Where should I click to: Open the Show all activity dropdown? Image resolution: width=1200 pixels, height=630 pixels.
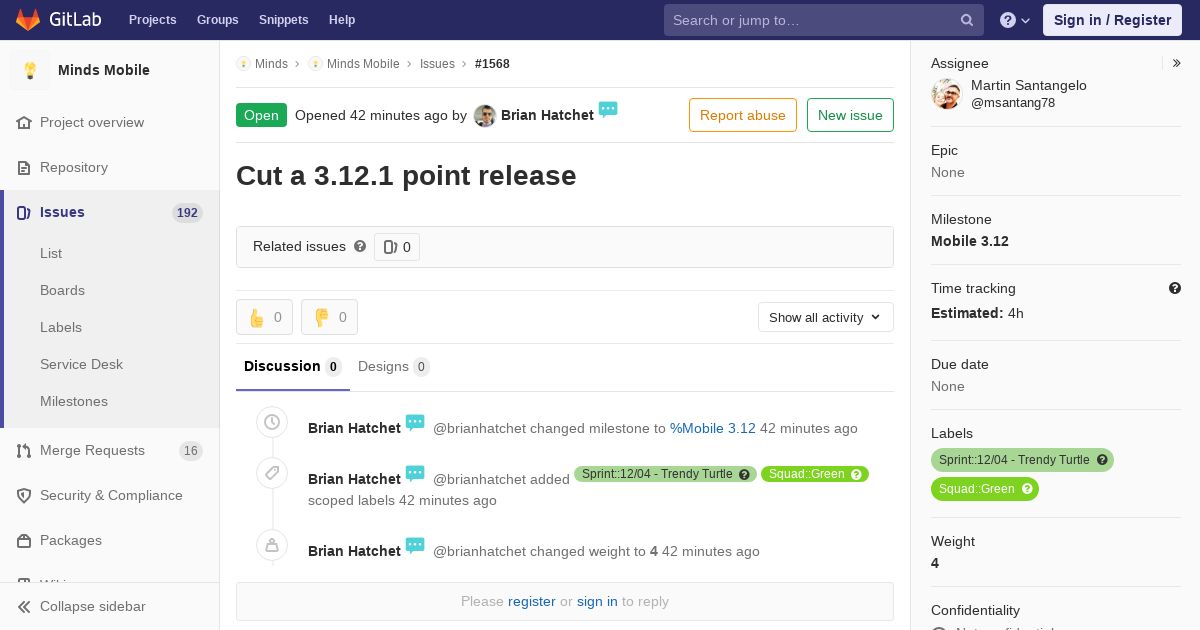point(826,317)
